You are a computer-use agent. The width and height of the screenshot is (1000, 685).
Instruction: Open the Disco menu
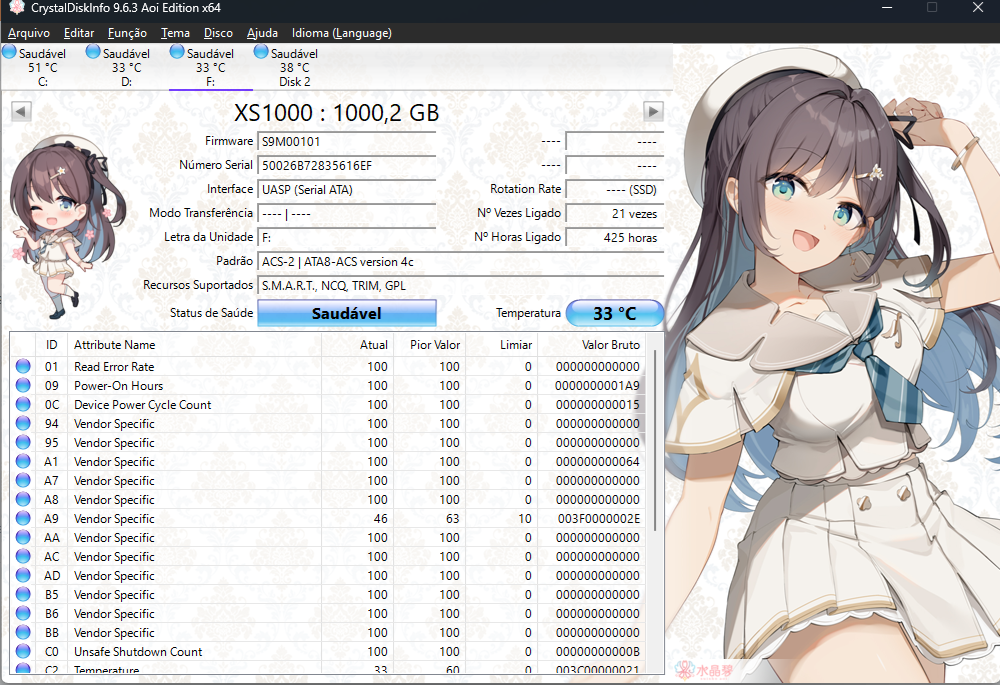(x=218, y=33)
